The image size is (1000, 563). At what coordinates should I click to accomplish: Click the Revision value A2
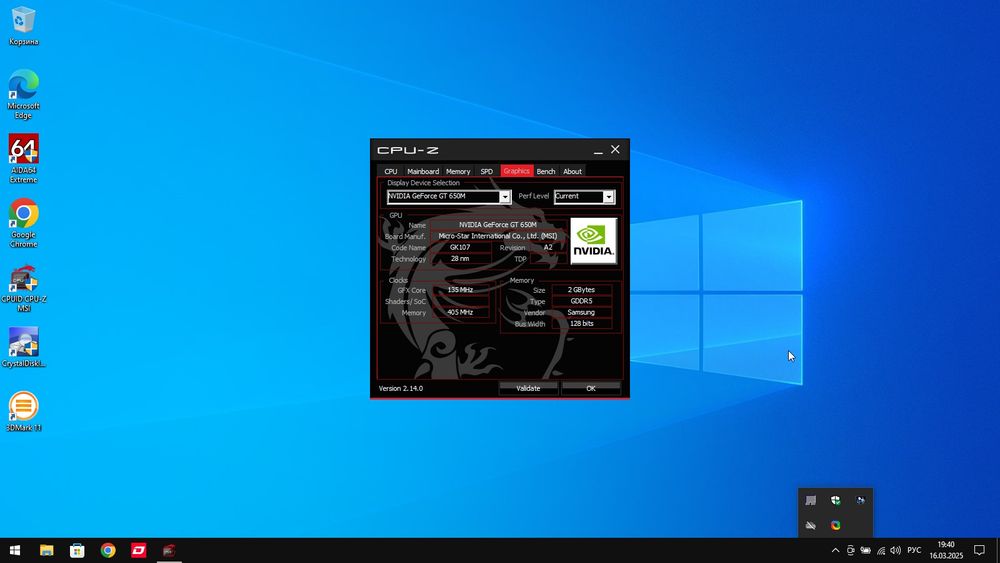(x=548, y=247)
